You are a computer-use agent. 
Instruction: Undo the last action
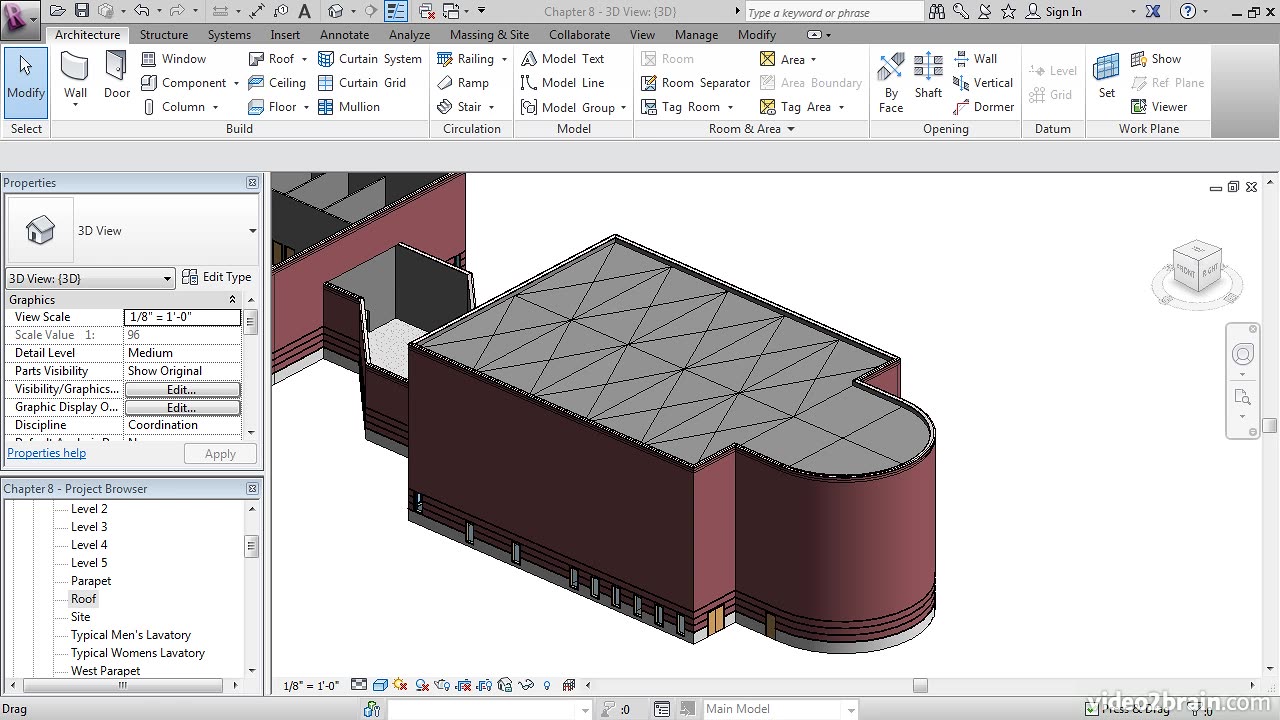click(x=141, y=11)
